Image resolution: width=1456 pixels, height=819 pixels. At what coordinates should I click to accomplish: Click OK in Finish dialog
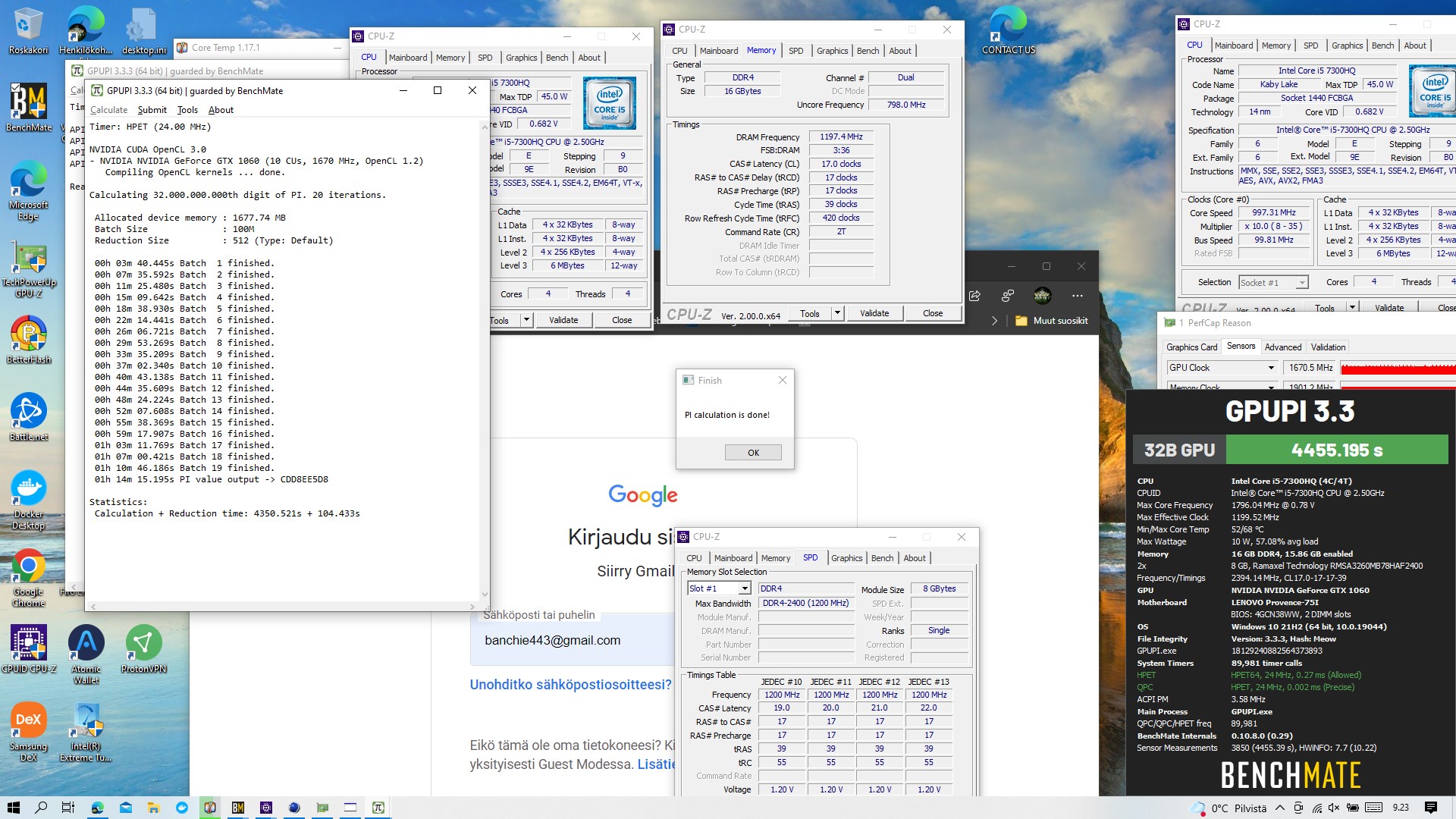(x=753, y=453)
